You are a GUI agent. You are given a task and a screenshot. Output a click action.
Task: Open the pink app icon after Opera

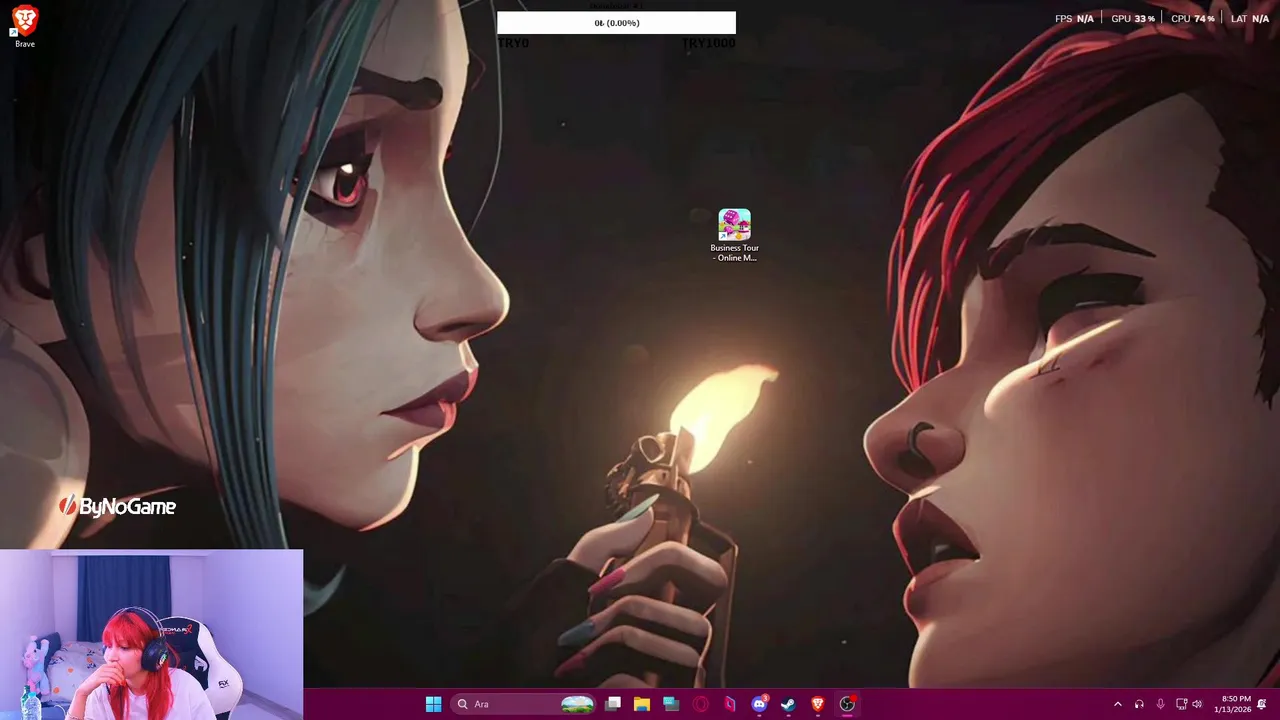point(730,704)
